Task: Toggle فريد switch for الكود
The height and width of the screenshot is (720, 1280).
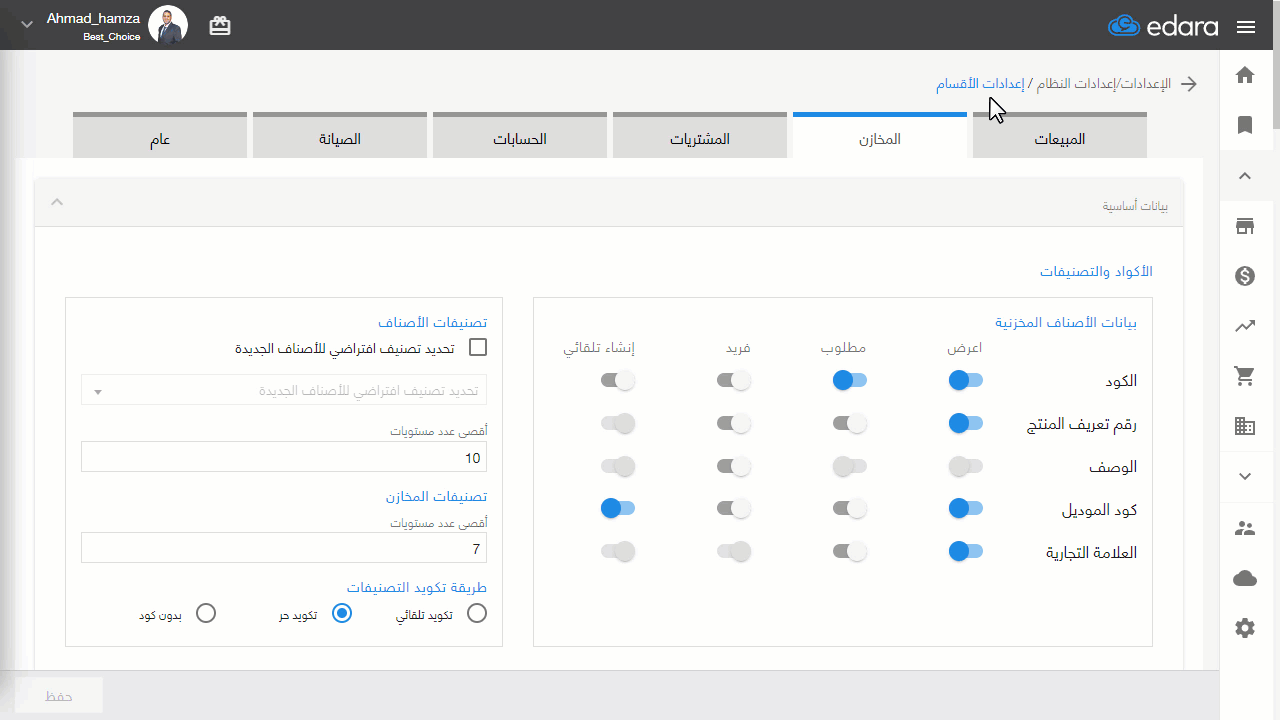Action: coord(734,380)
